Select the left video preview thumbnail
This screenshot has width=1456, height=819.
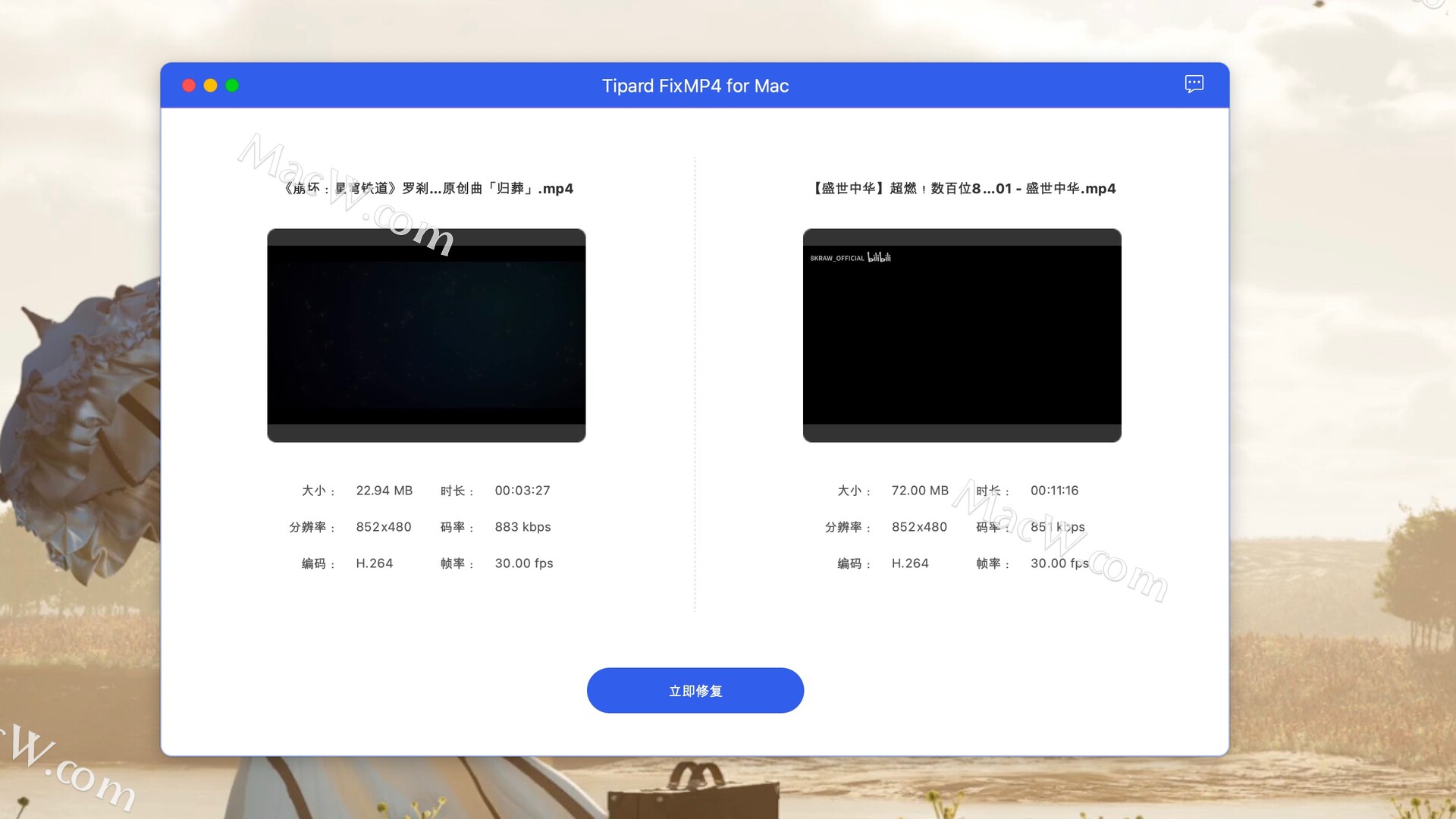(426, 335)
